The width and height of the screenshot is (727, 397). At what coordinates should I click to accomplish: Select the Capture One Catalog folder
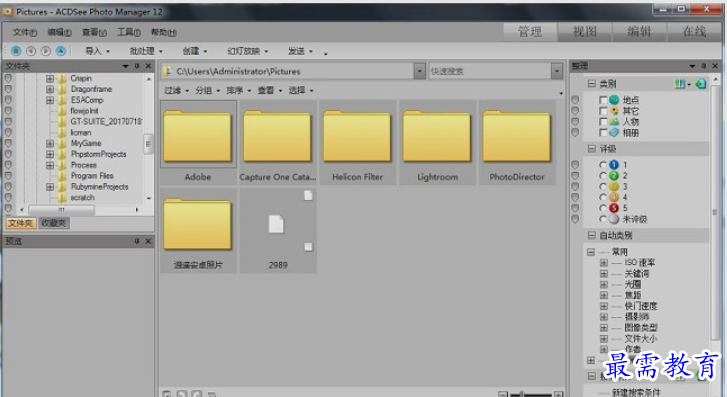[278, 143]
